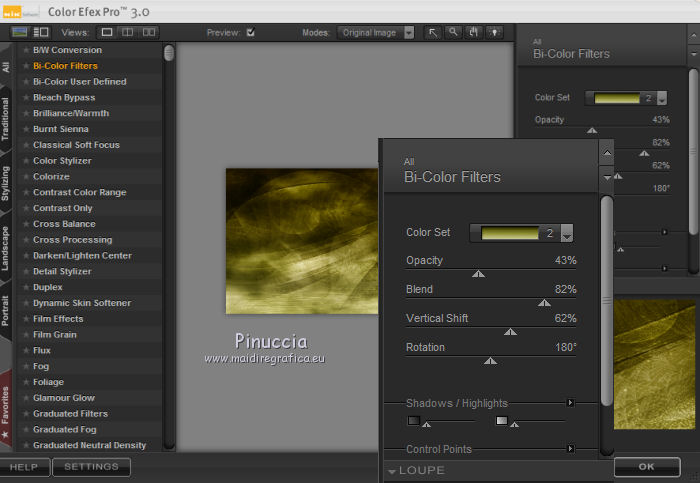
Task: Click the Rotation slider handle in enlarged panel
Action: (x=490, y=361)
